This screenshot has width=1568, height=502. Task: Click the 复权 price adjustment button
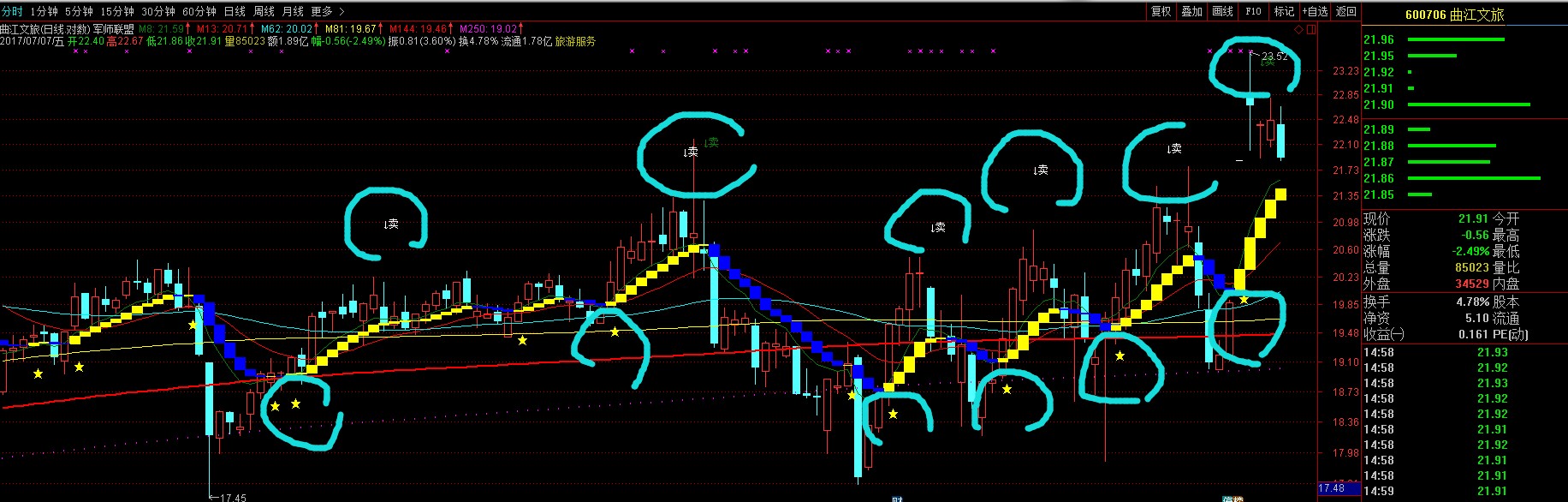point(1161,11)
